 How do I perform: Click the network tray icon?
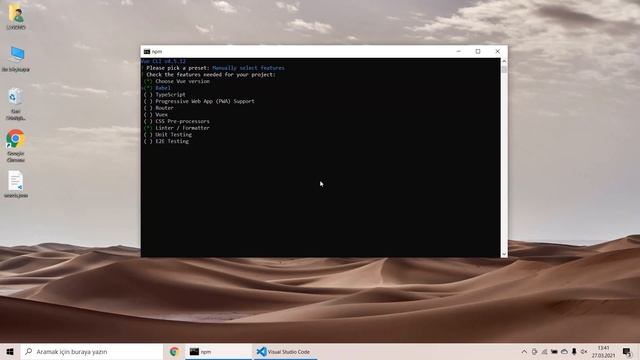coord(544,351)
